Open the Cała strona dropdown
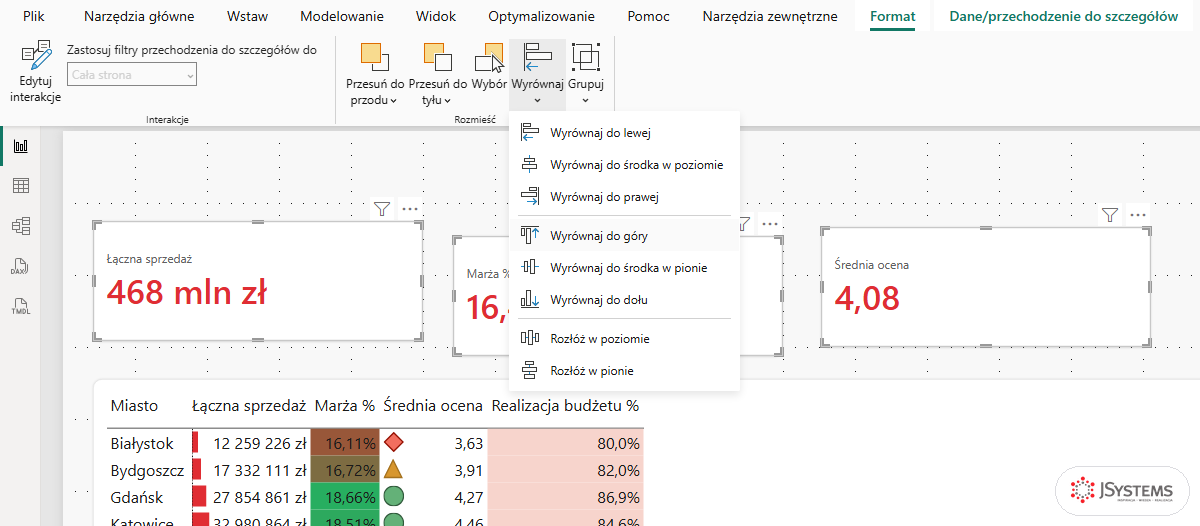 pos(132,74)
